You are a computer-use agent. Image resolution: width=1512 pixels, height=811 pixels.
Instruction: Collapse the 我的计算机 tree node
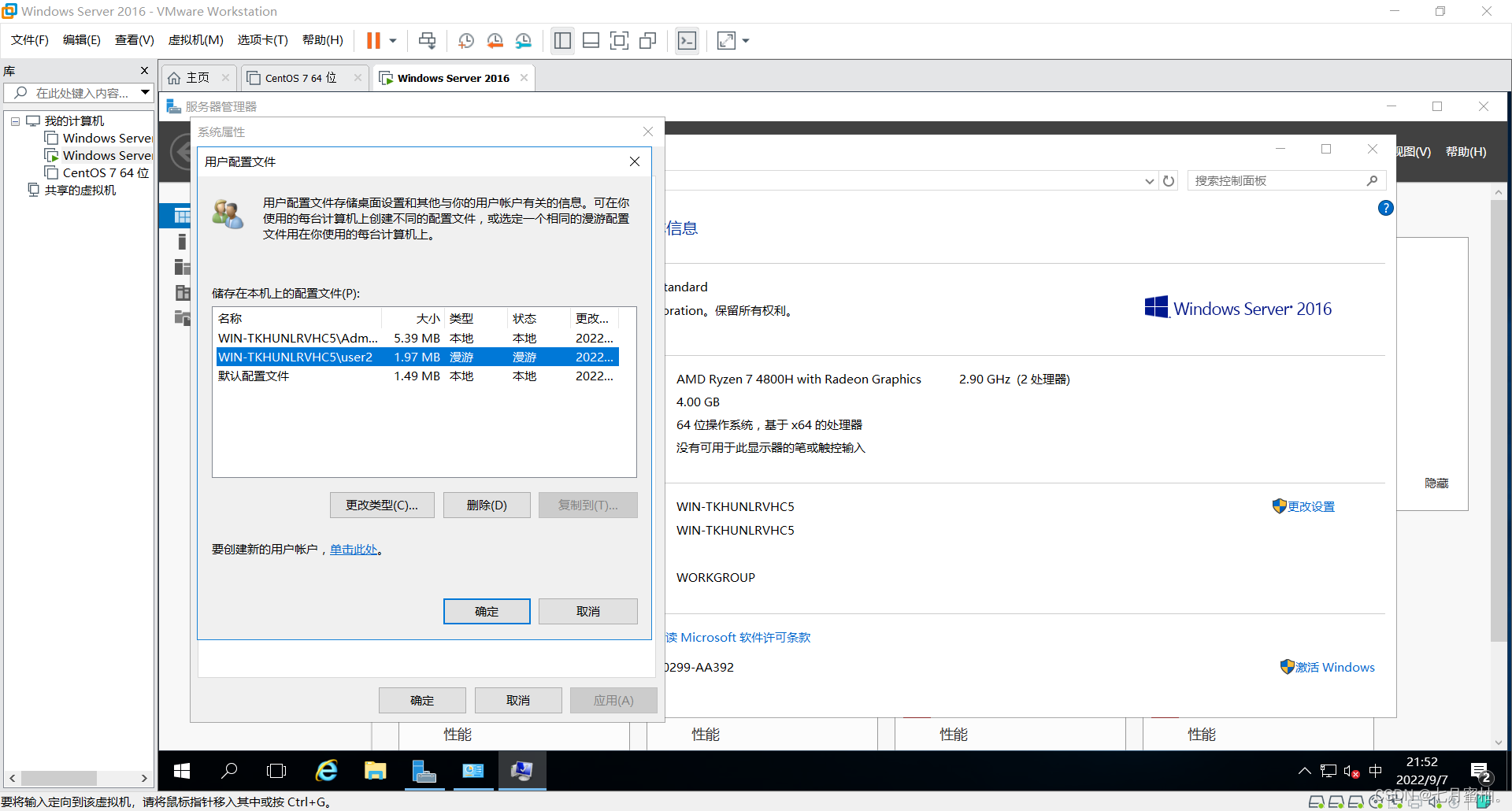click(x=15, y=121)
